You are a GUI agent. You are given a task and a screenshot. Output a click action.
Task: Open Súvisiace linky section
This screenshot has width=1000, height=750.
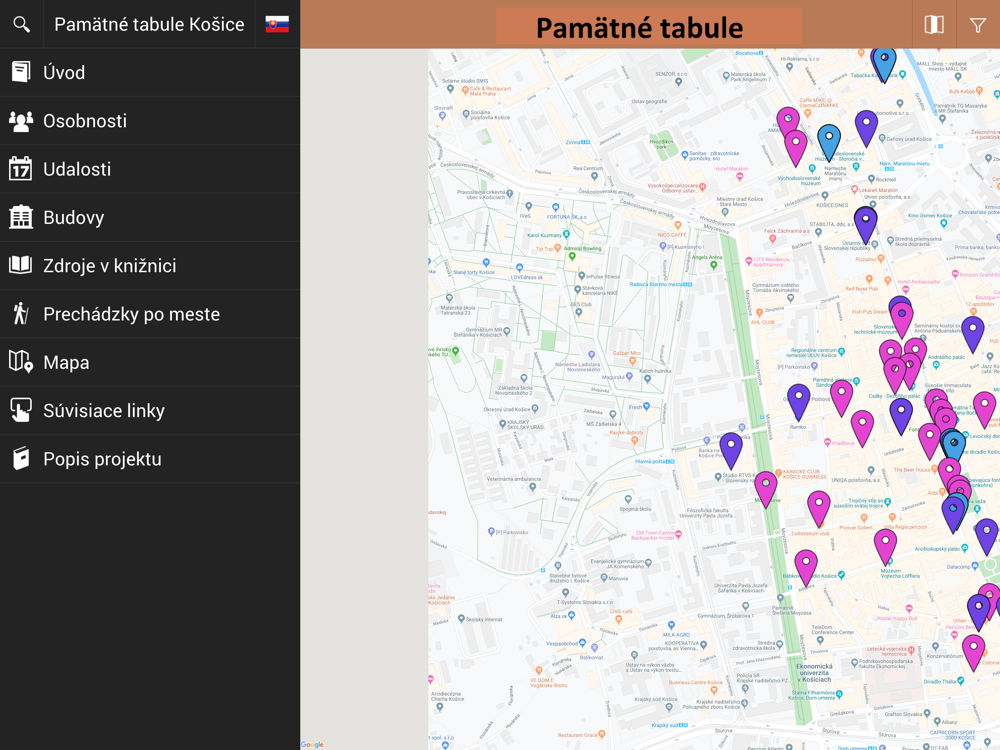click(150, 411)
